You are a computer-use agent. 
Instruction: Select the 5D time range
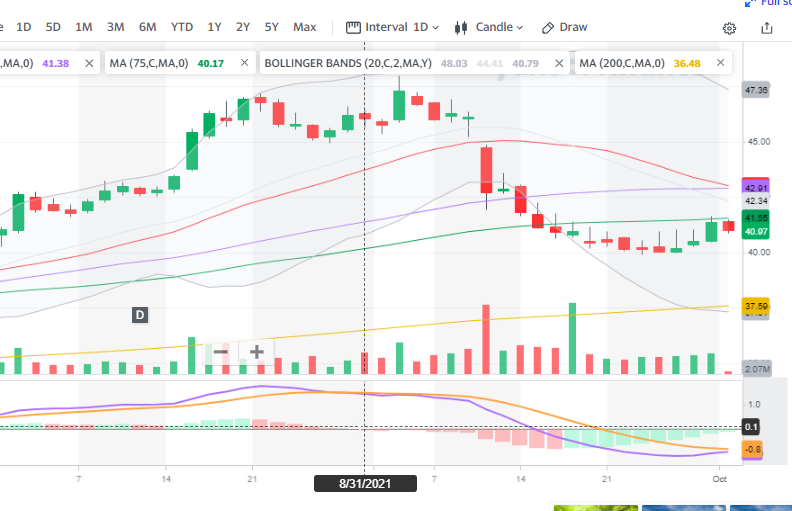click(x=53, y=27)
